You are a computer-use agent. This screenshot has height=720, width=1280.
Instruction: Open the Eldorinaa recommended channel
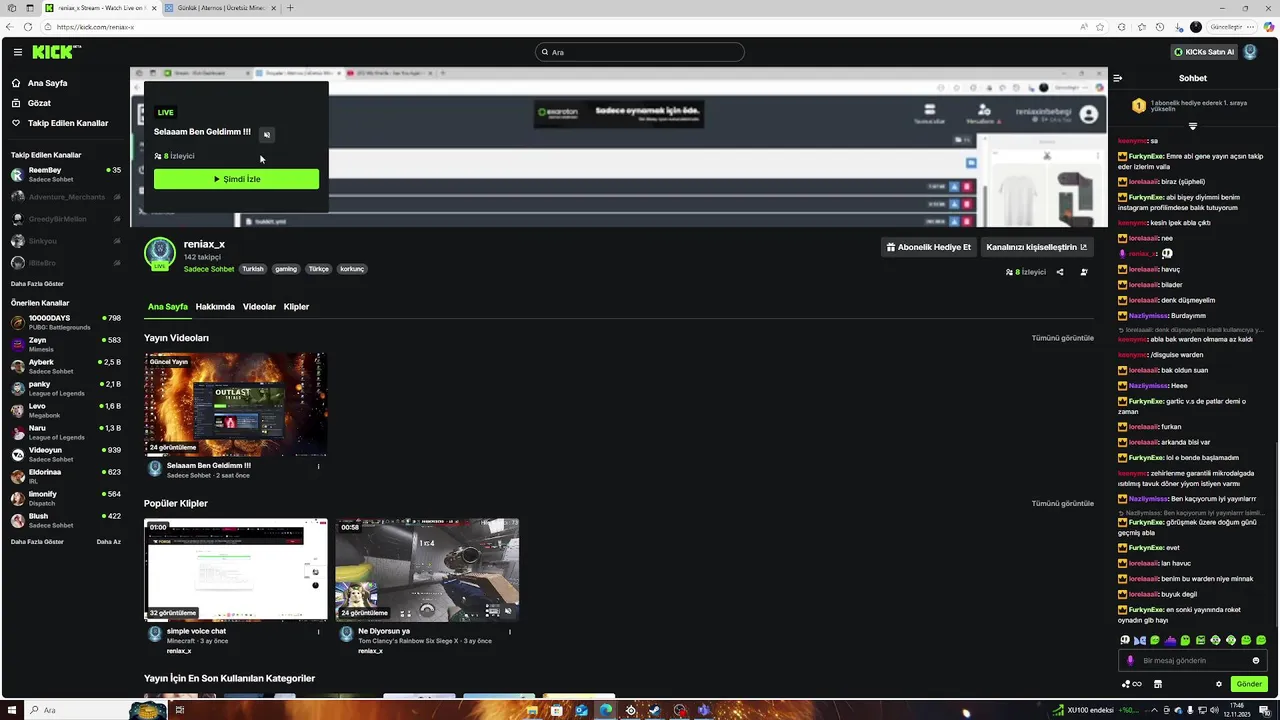pyautogui.click(x=66, y=476)
